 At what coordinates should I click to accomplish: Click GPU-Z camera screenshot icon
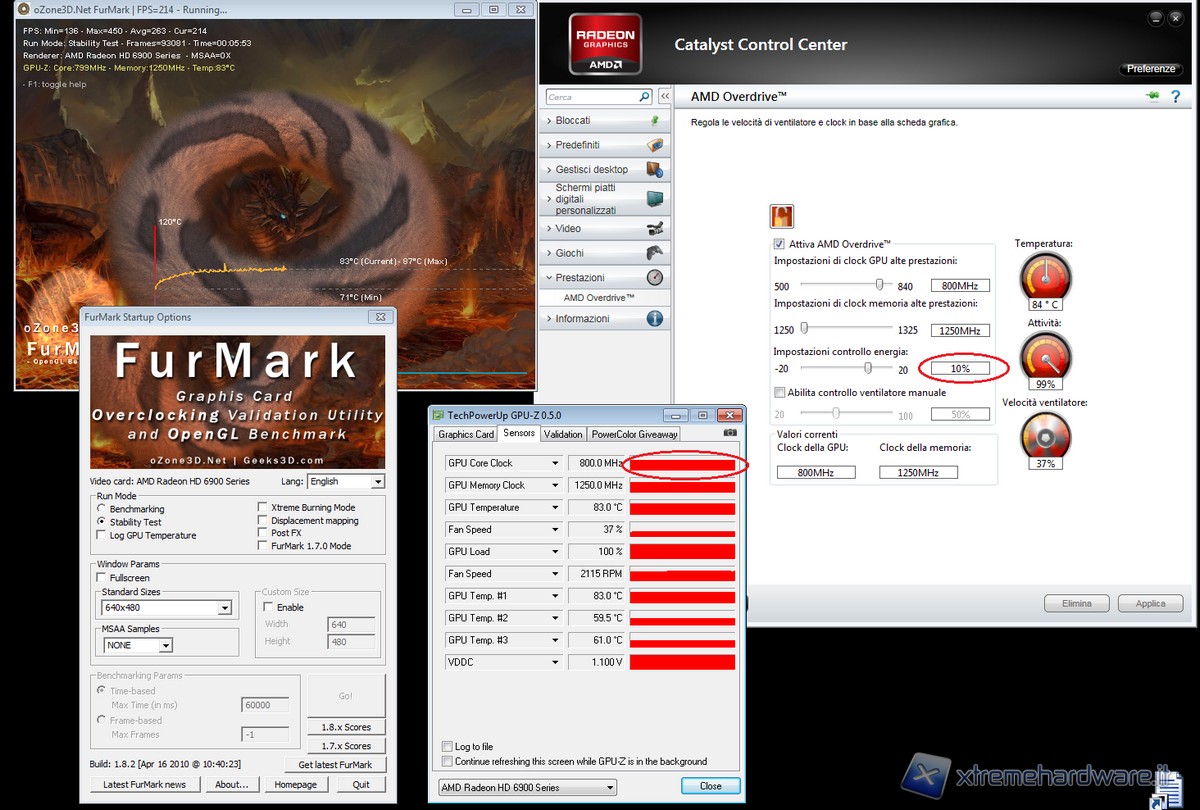coord(730,433)
